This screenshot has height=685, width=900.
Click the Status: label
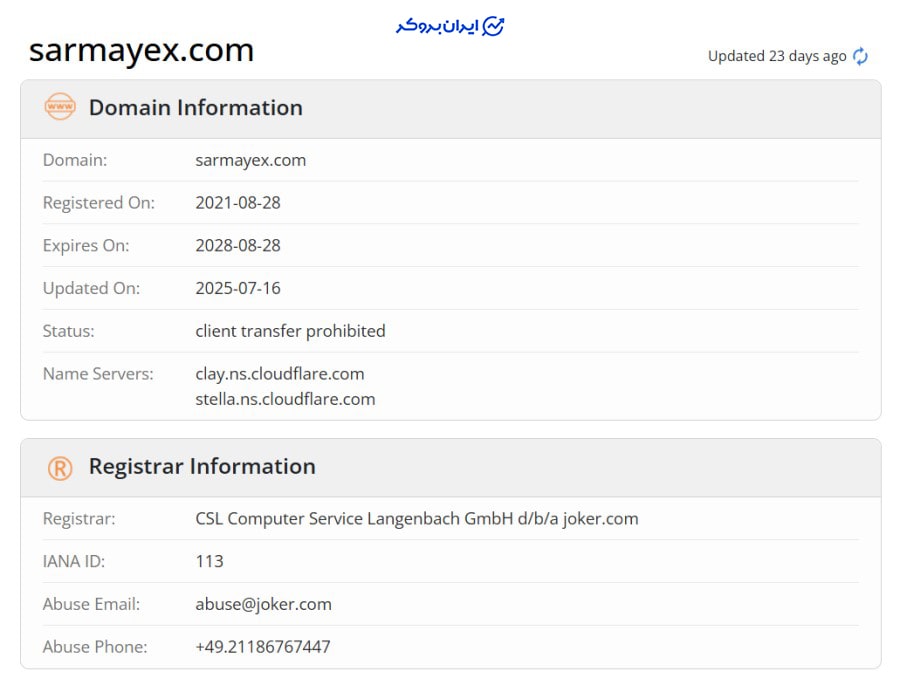point(68,331)
